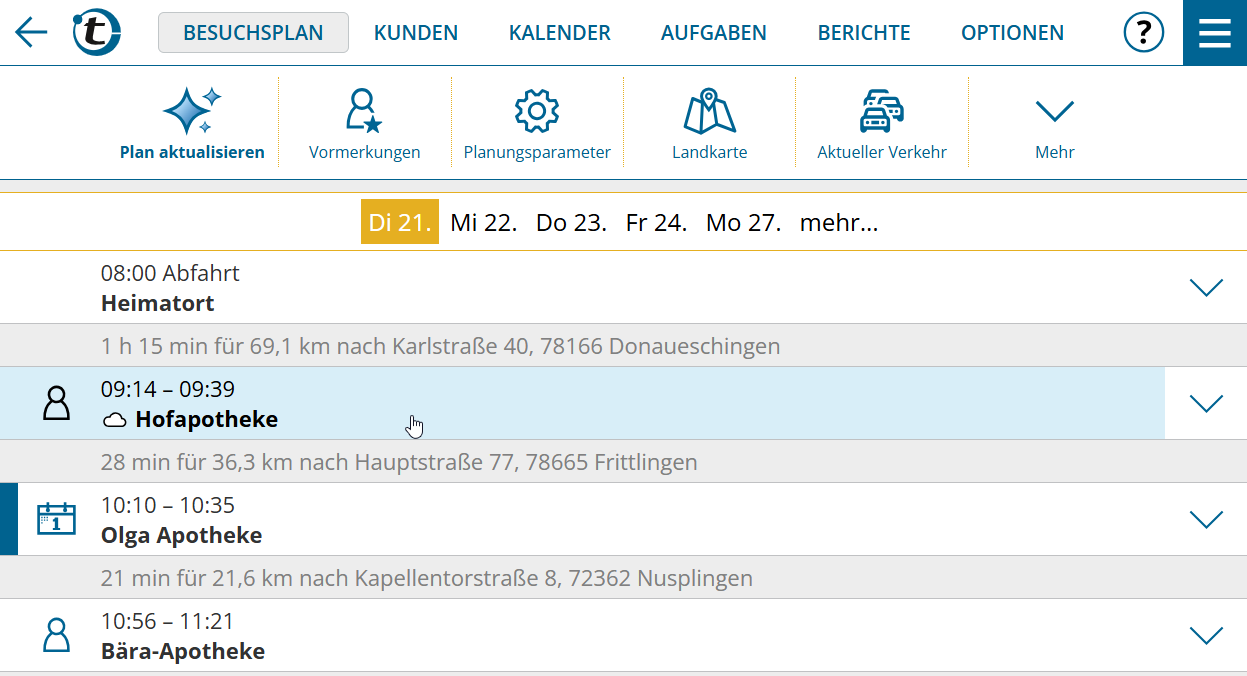Click the back arrow icon
Viewport: 1247px width, 676px height.
31,33
